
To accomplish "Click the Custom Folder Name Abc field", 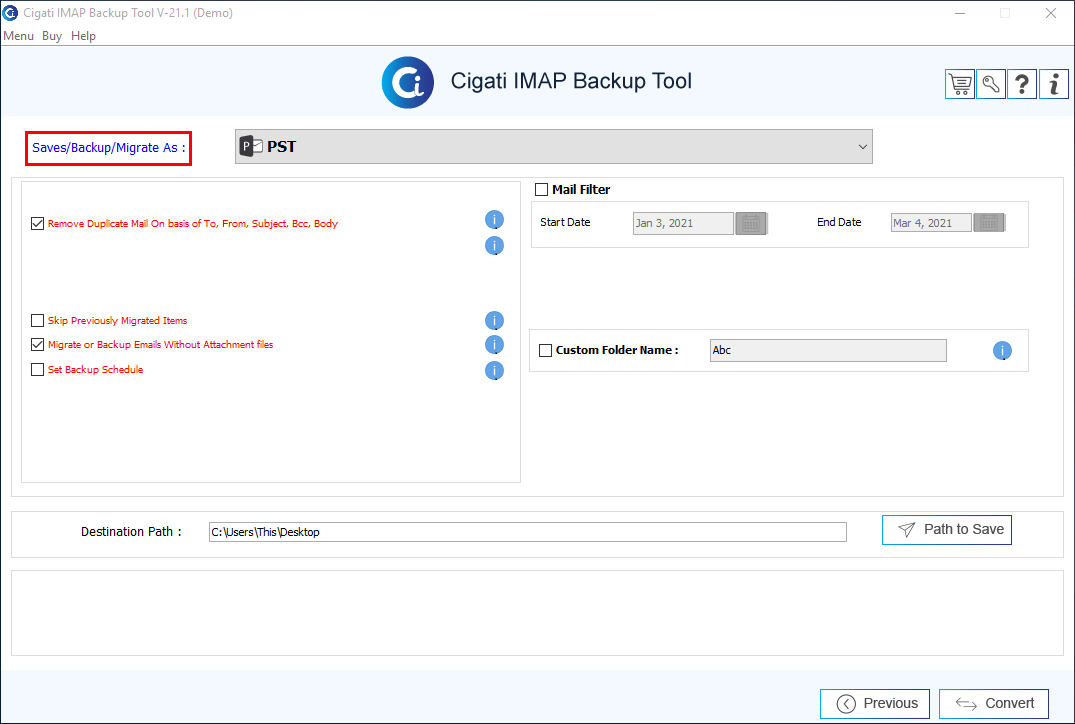I will (828, 350).
